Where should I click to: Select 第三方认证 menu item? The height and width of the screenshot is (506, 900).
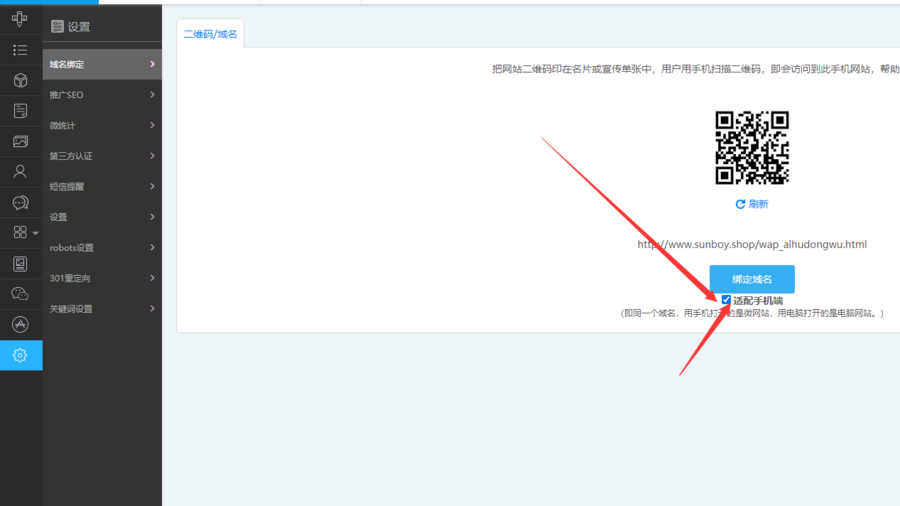click(x=102, y=156)
